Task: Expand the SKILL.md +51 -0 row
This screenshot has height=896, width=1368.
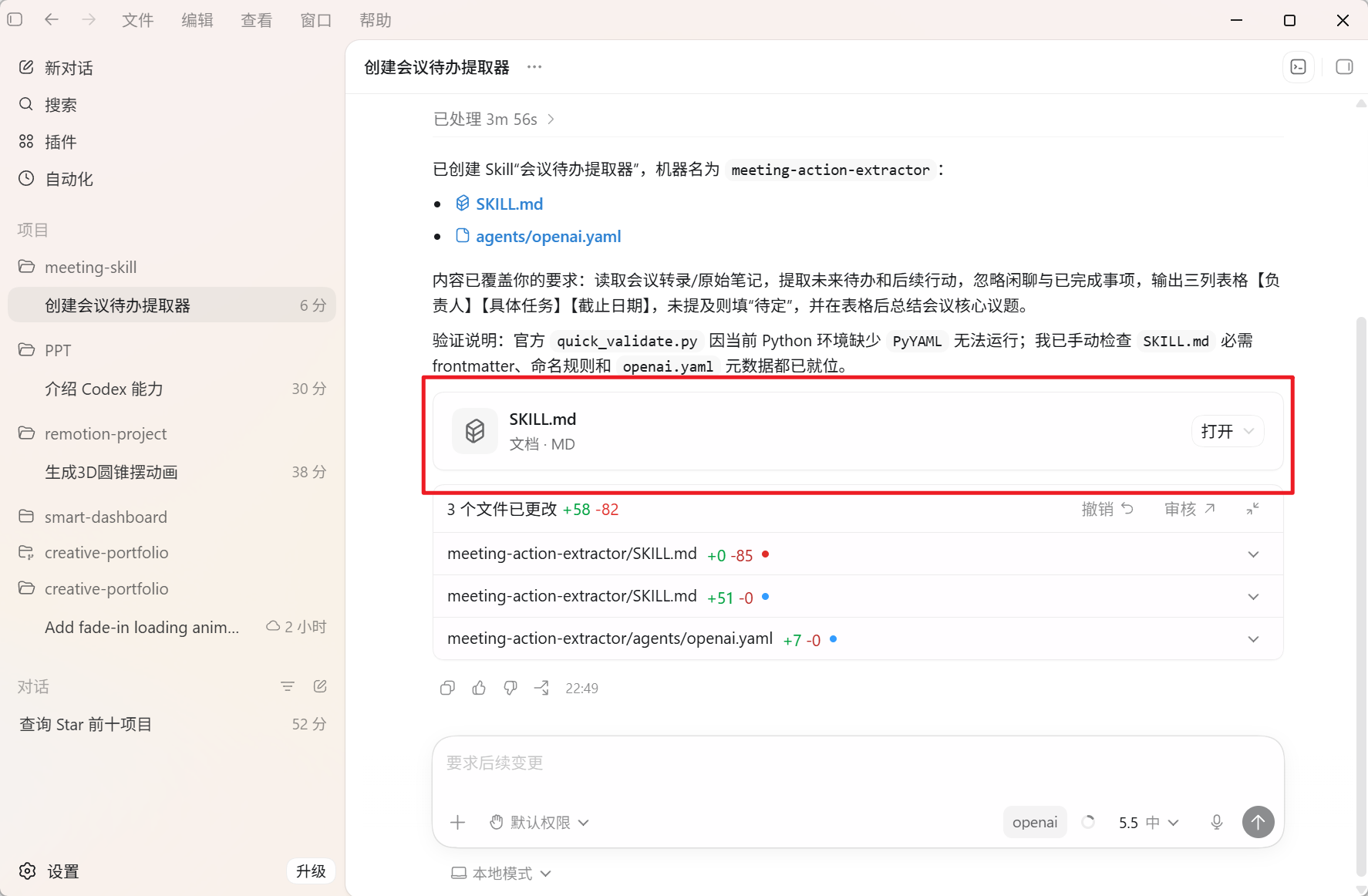Action: tap(858, 597)
